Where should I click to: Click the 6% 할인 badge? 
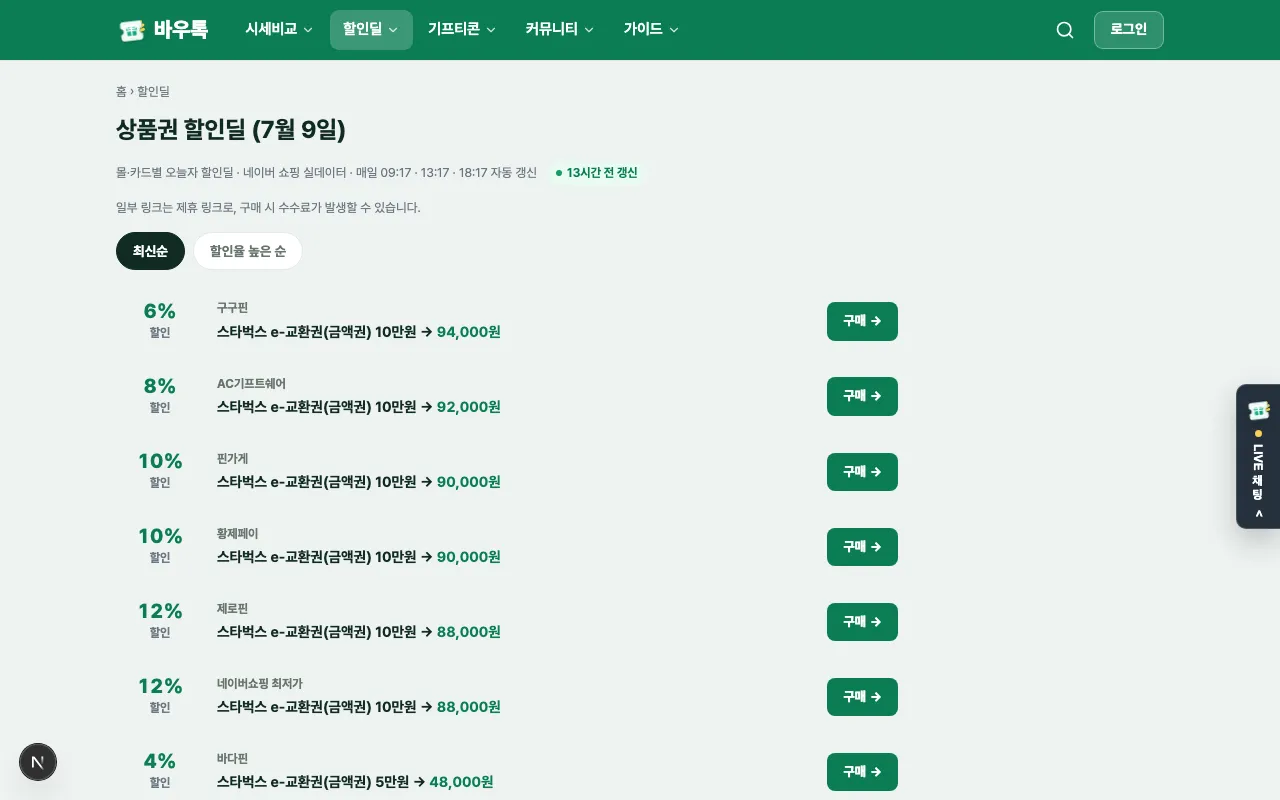click(160, 320)
